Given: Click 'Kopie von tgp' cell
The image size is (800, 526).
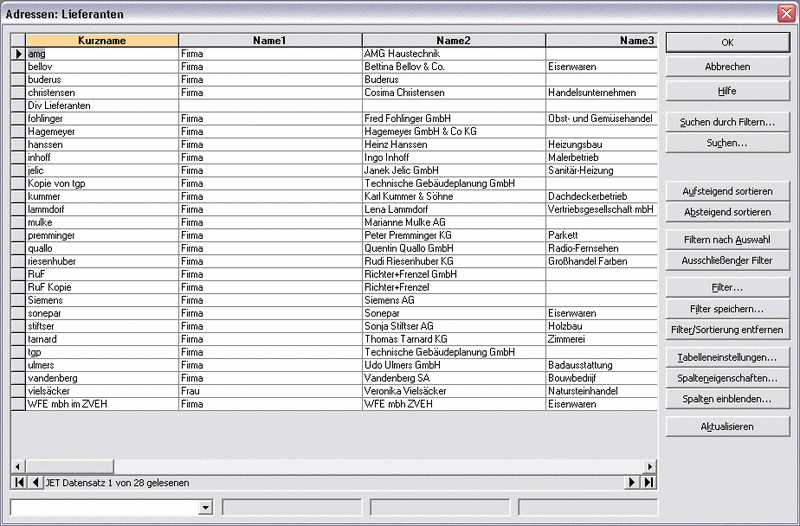Looking at the screenshot, I should point(102,183).
